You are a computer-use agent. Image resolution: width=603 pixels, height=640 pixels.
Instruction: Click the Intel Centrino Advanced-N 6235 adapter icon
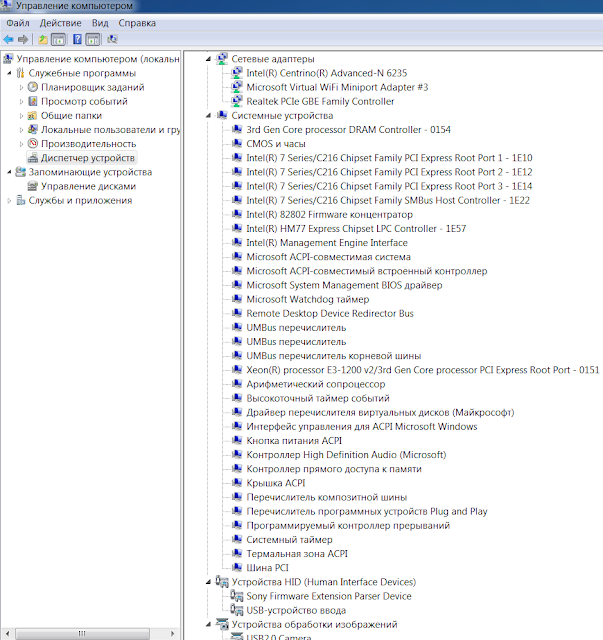(x=237, y=73)
